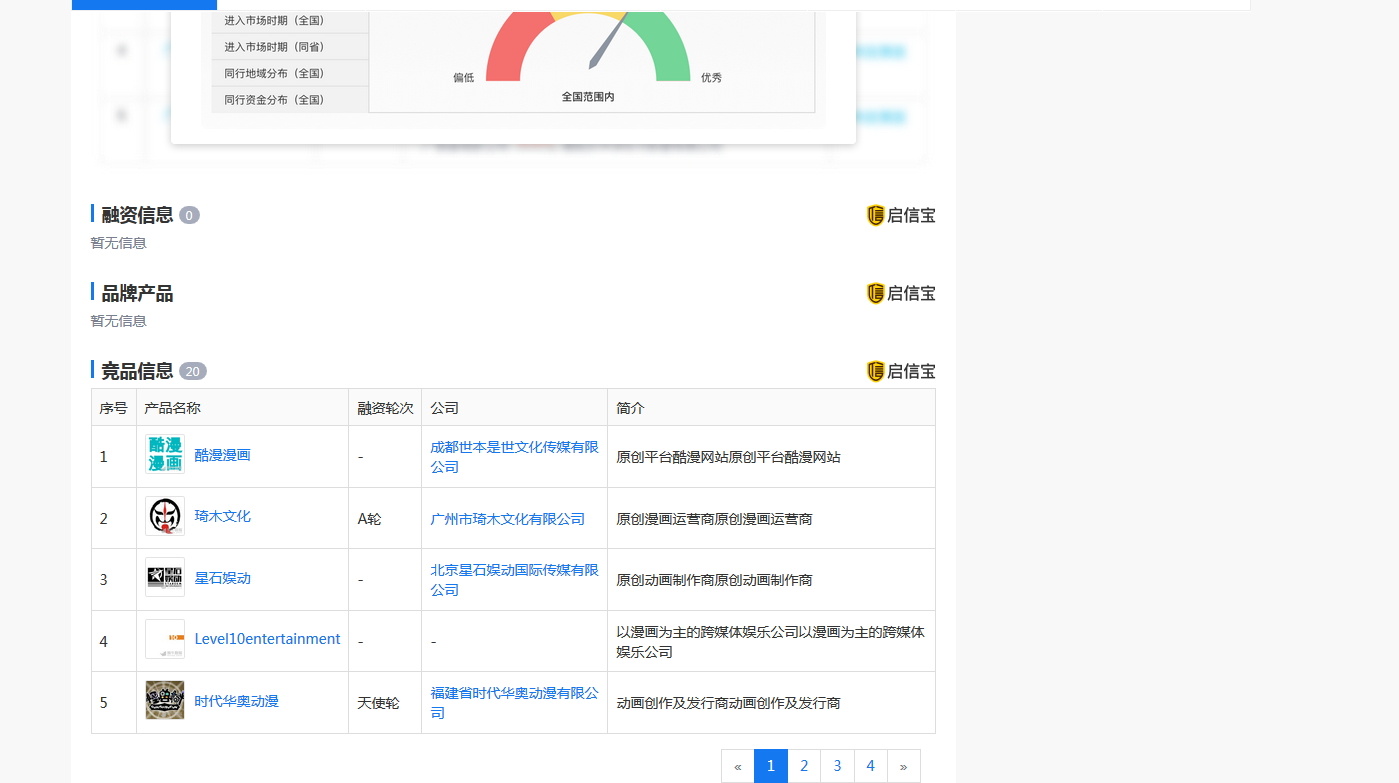Select page 1 in pagination
This screenshot has width=1399, height=783.
tap(770, 766)
